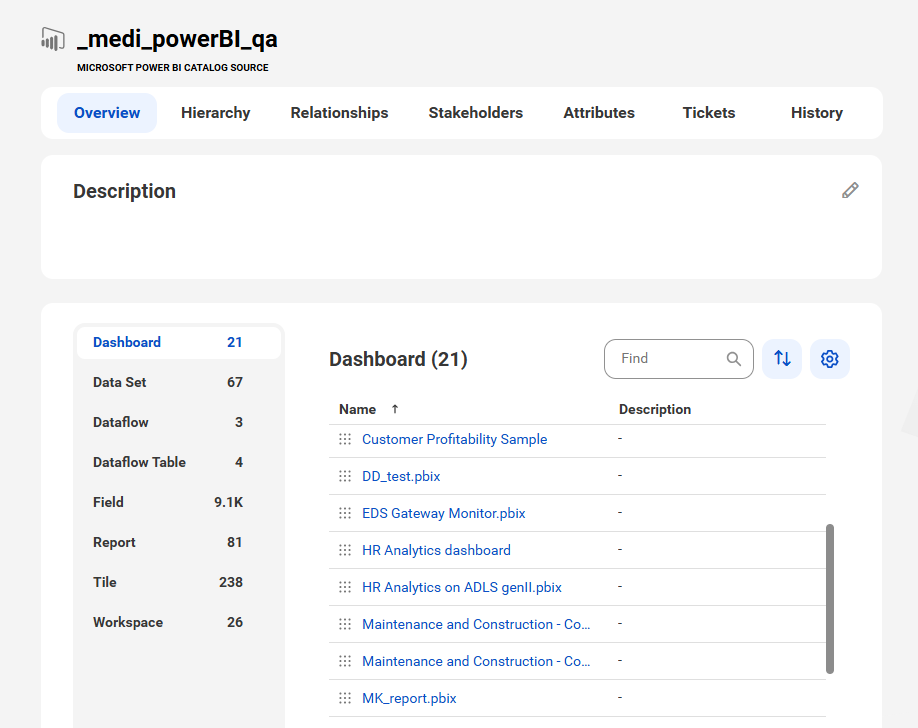Click the Description column header in table
Screen dimensions: 918x728
coord(655,409)
